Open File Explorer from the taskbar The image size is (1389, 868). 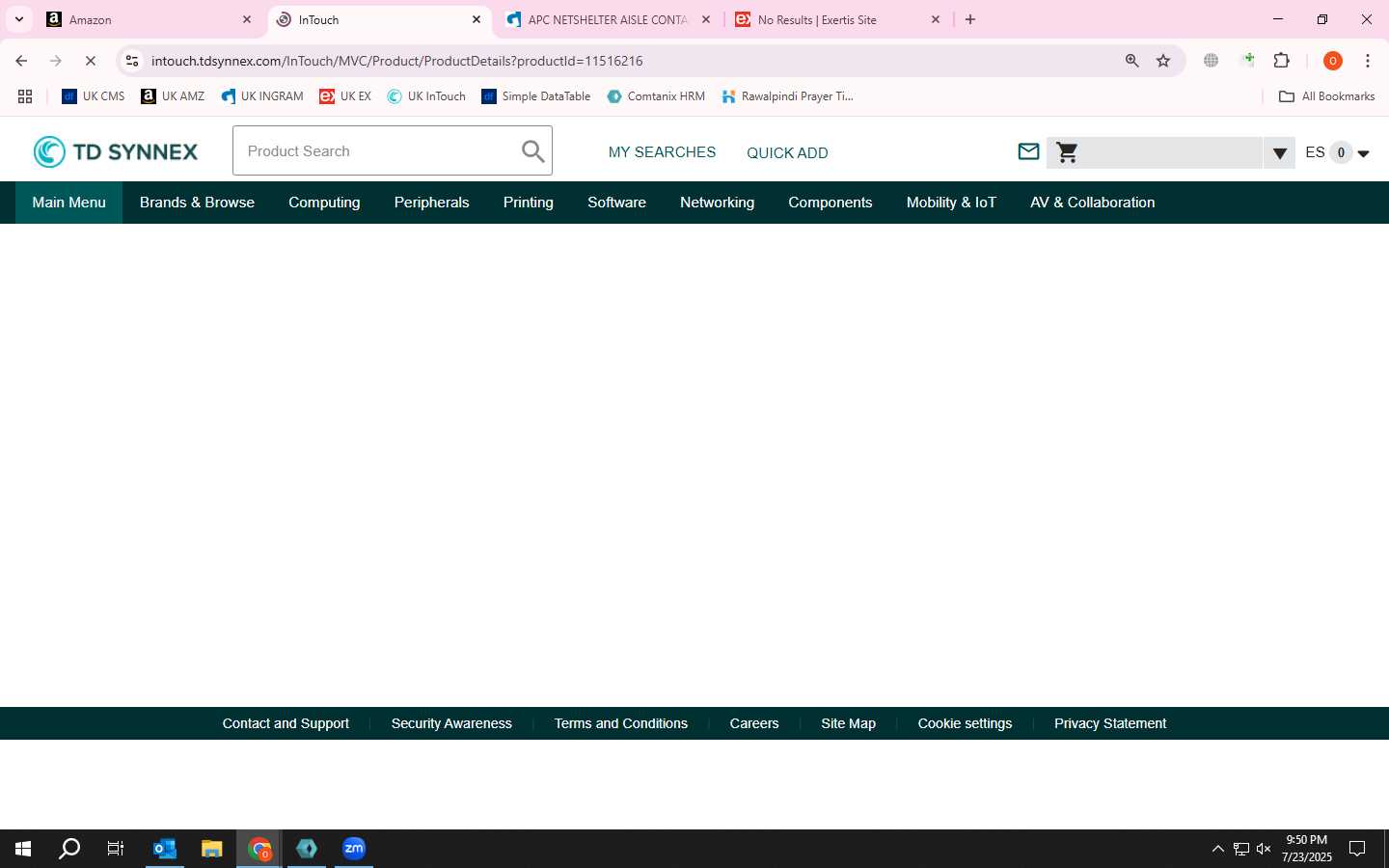tap(212, 849)
